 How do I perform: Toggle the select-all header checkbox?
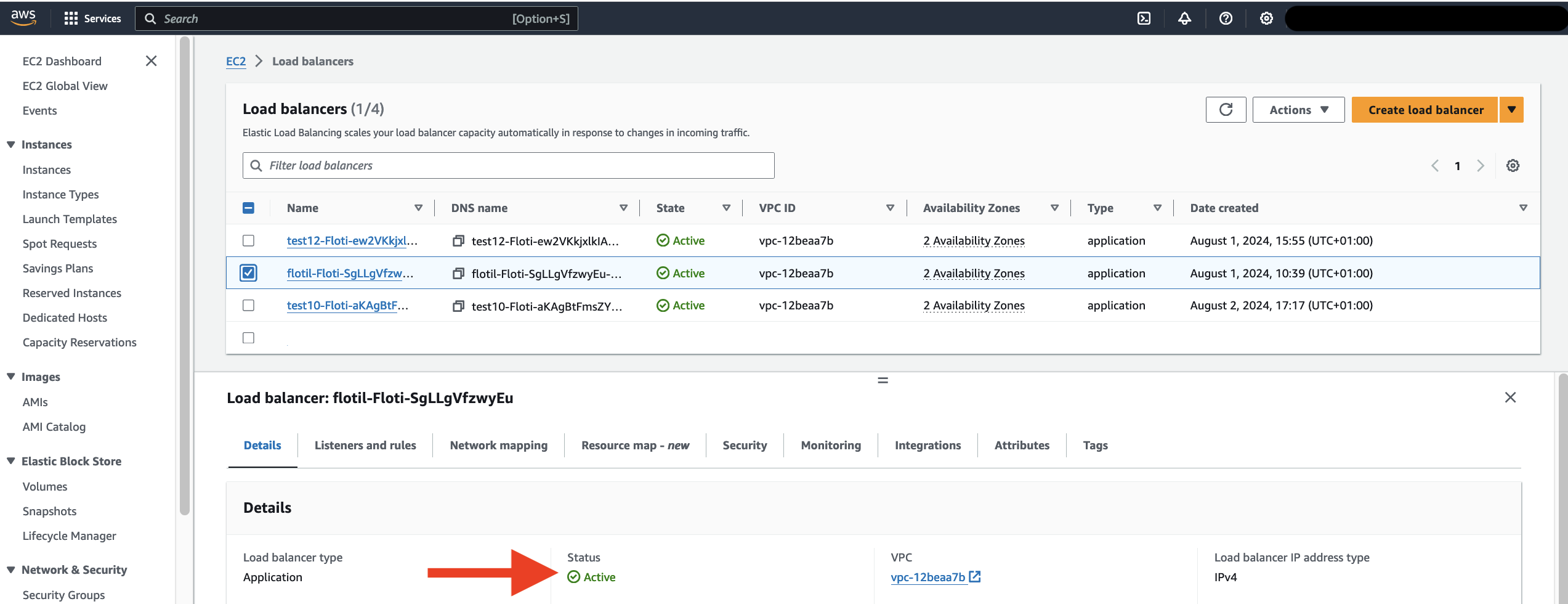[248, 208]
